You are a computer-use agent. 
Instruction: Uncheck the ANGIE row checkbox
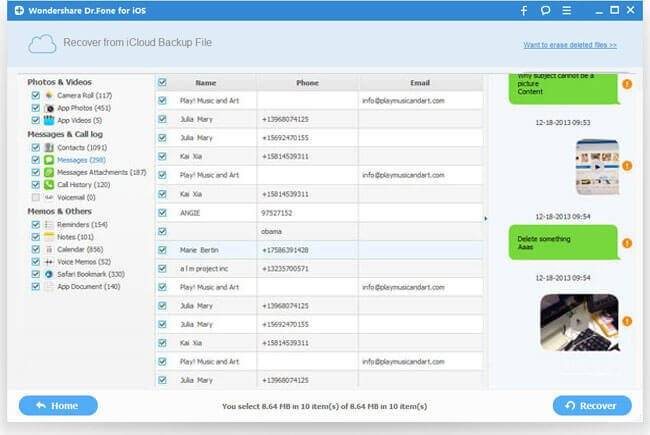click(163, 212)
